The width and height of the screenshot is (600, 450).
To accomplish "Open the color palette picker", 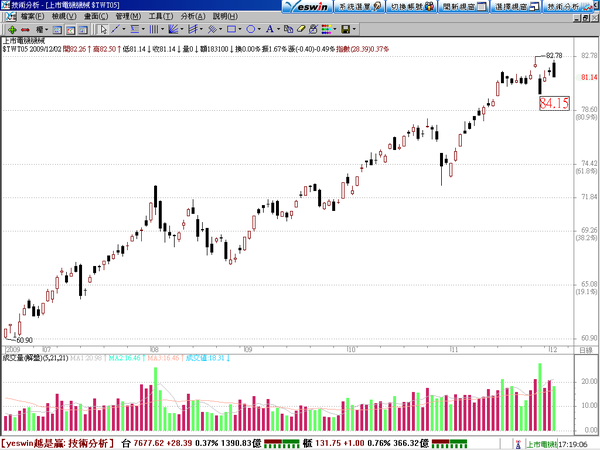I will click(x=326, y=29).
